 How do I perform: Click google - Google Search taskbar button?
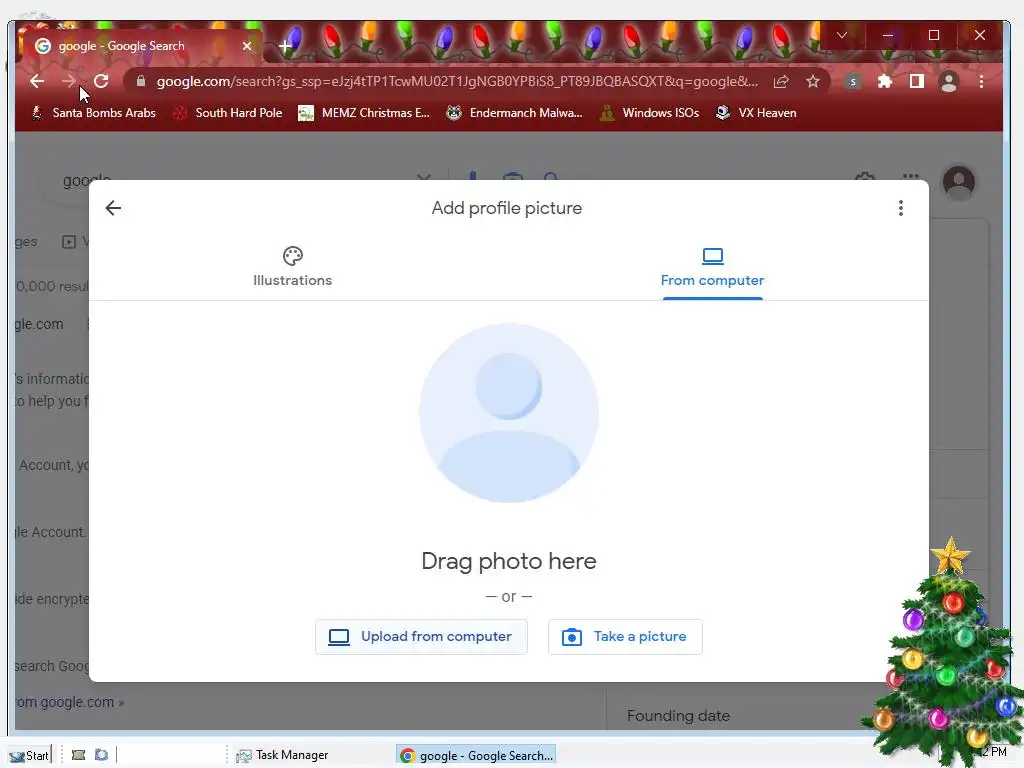coord(476,755)
